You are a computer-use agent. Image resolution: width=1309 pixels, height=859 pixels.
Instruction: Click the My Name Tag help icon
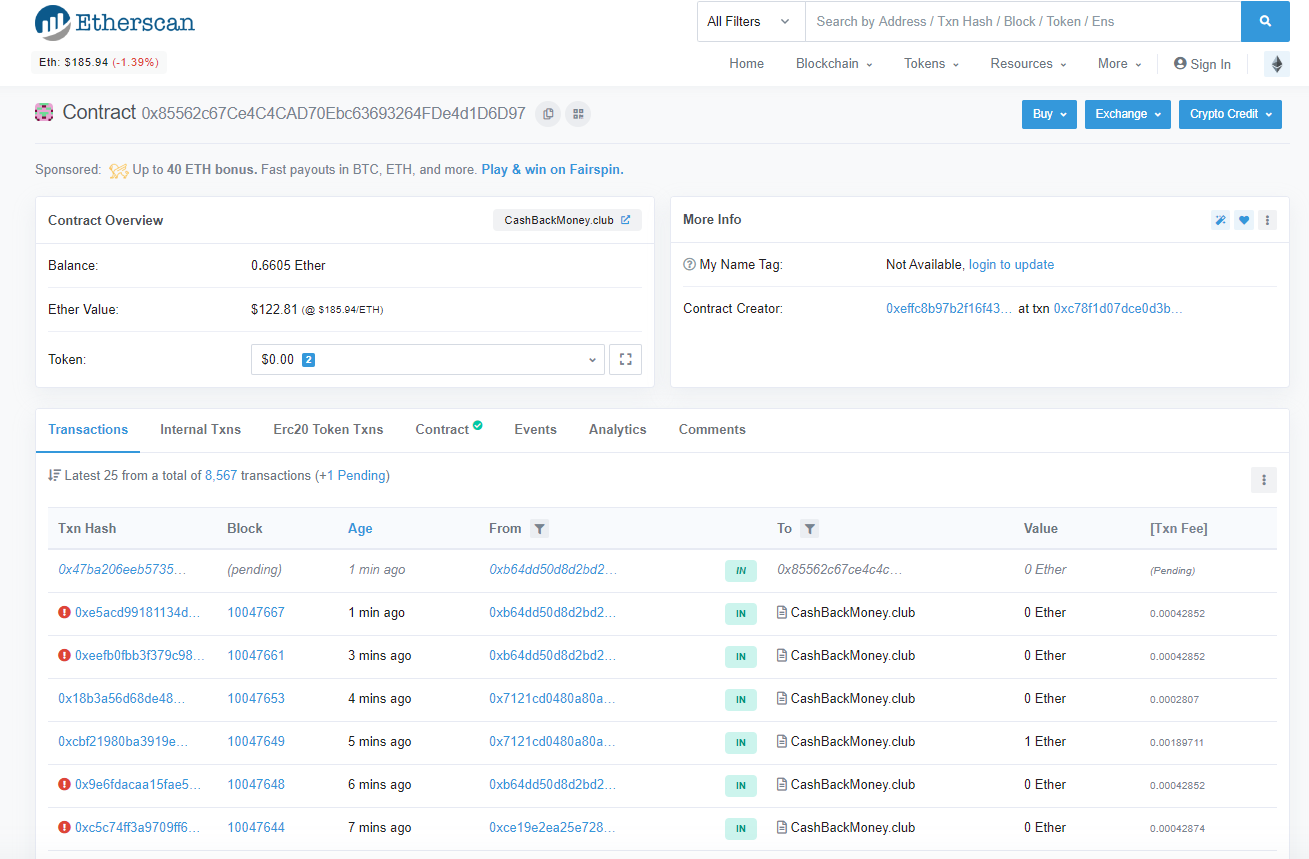[689, 265]
